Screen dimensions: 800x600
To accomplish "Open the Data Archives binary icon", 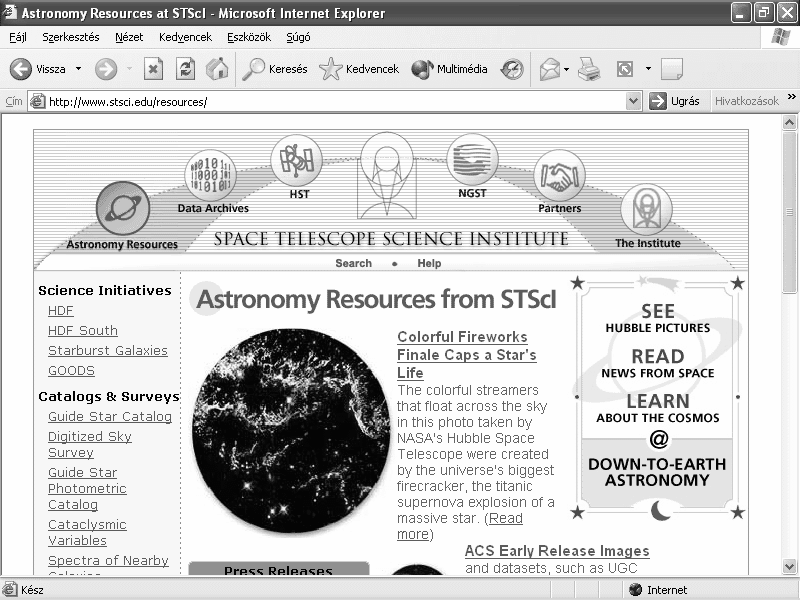I will click(210, 176).
